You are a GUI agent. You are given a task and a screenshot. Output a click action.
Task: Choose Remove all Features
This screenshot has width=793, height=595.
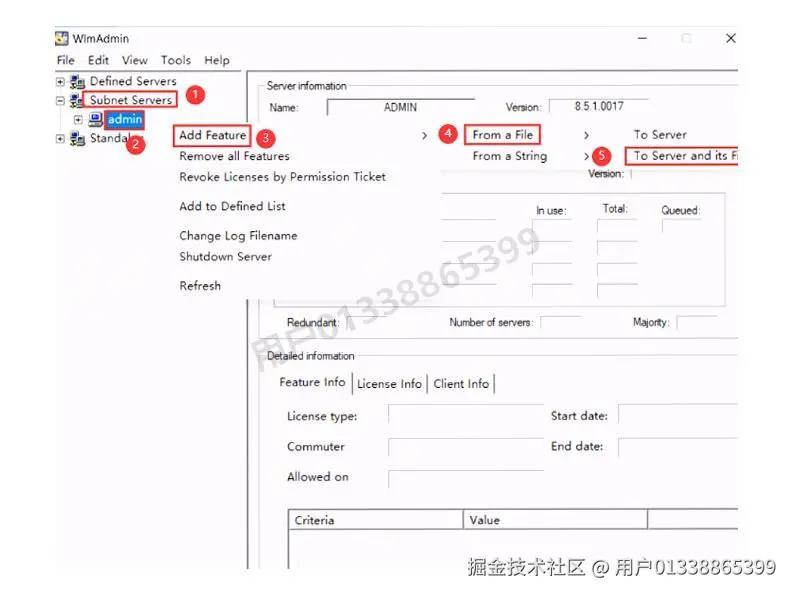(234, 156)
